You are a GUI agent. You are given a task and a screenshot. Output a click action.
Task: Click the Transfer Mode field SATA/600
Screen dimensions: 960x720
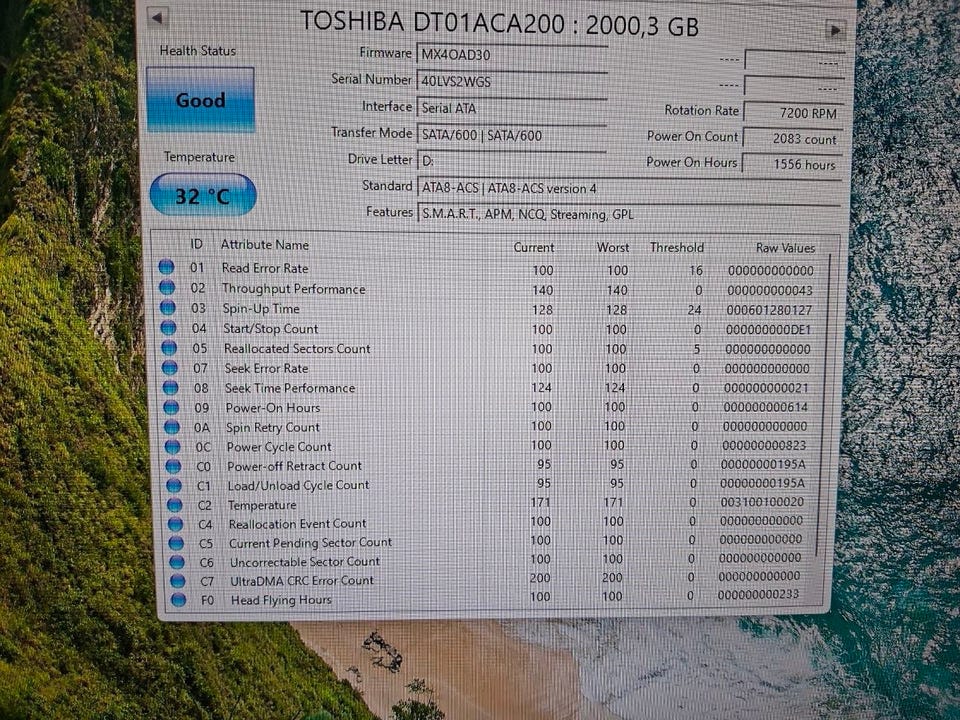[x=512, y=135]
